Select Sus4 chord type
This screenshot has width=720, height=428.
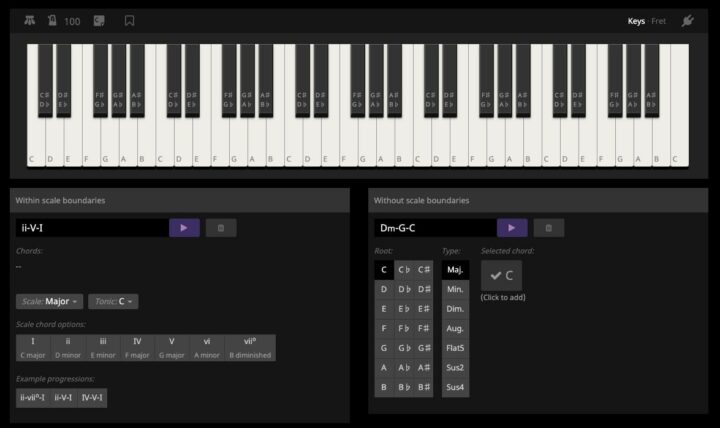point(454,387)
